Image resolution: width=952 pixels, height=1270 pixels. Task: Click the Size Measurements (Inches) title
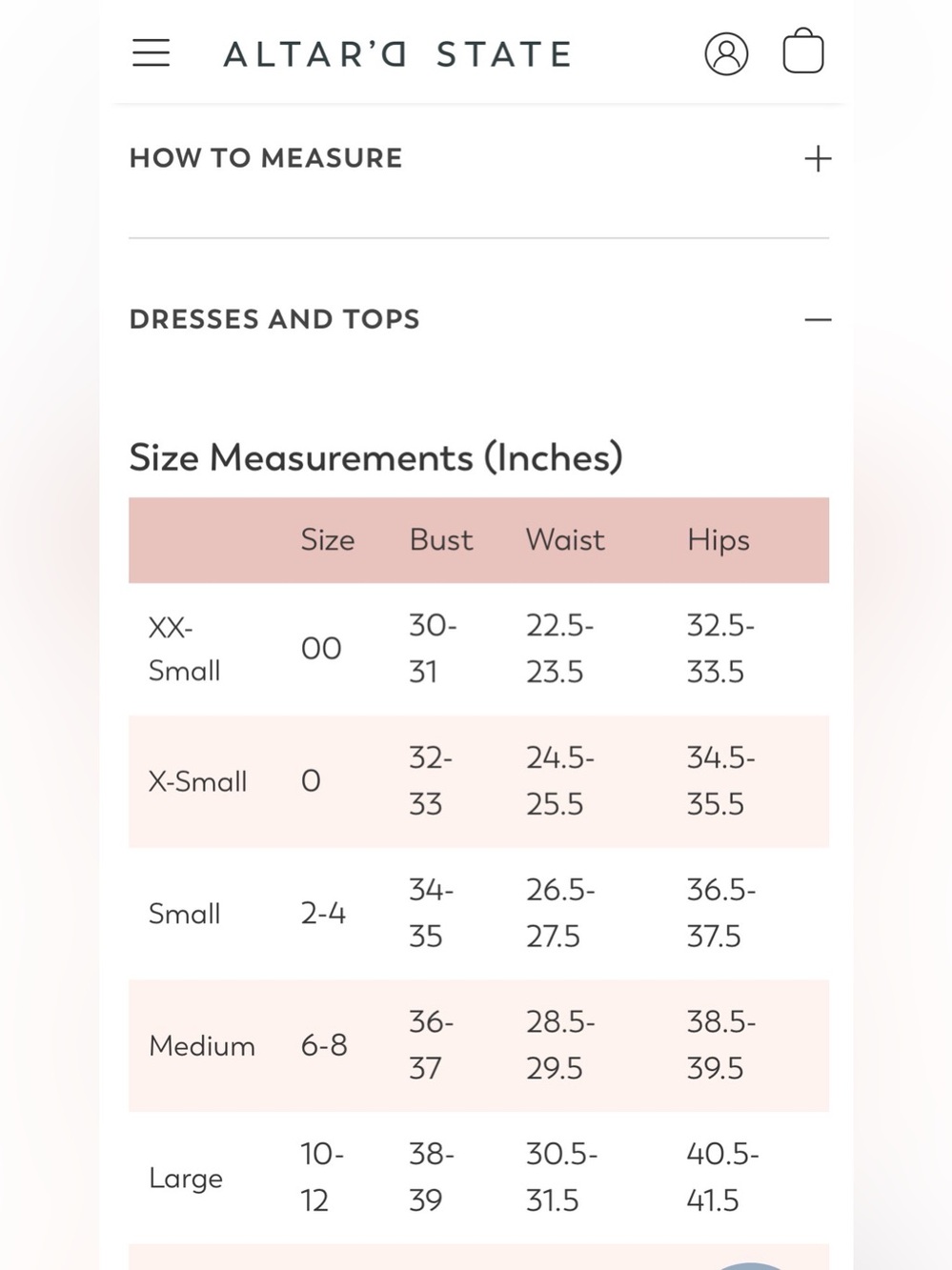click(x=376, y=458)
